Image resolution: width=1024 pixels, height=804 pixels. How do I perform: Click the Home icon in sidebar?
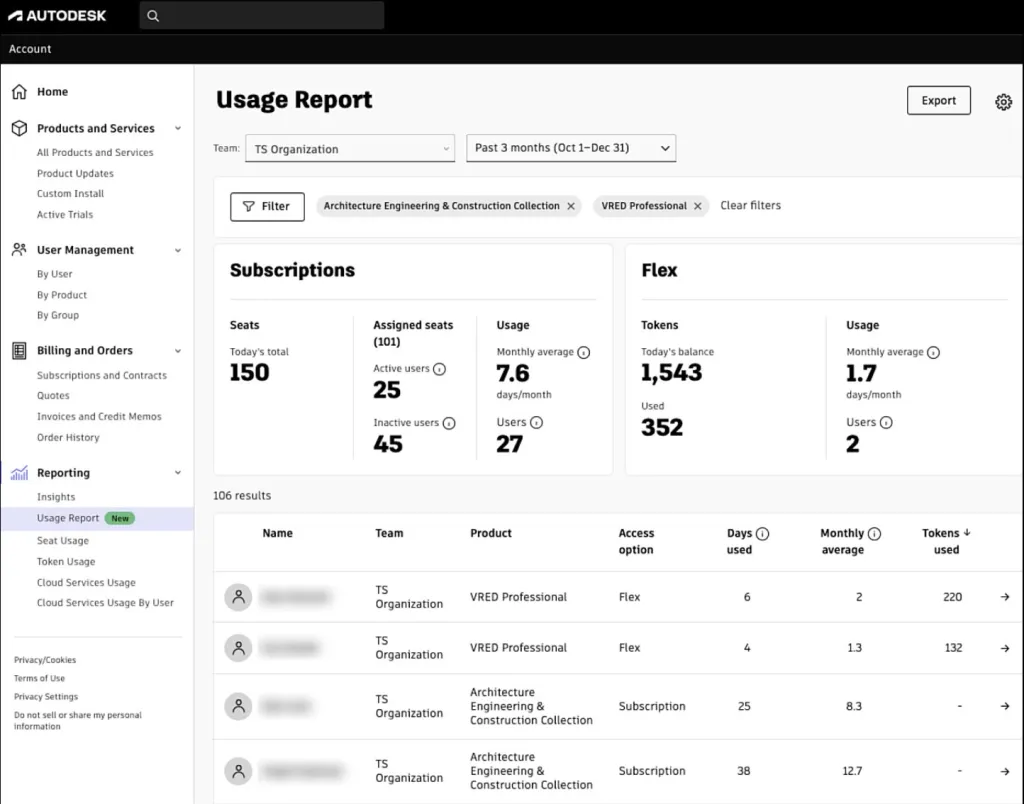(x=19, y=92)
